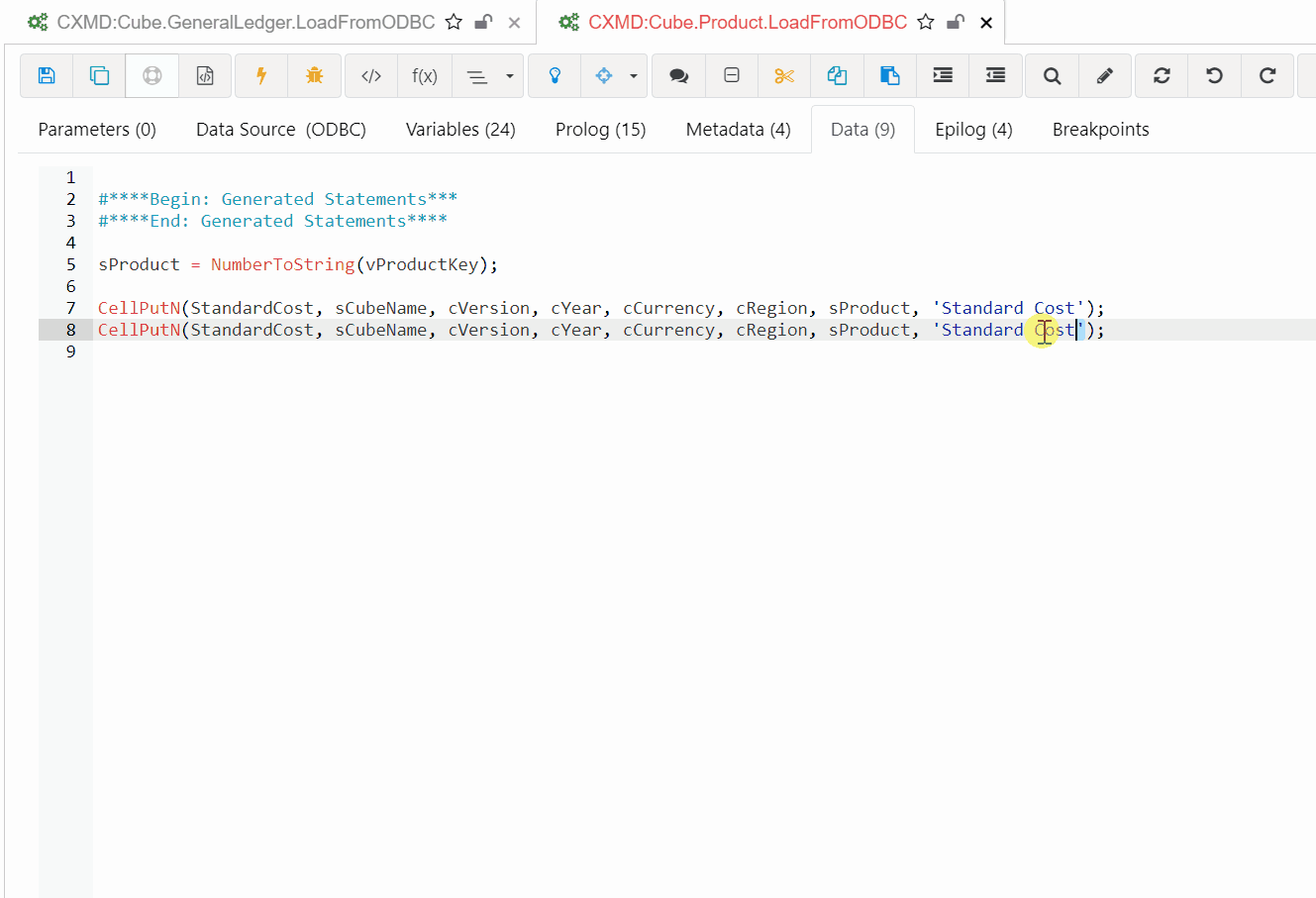This screenshot has width=1316, height=898.
Task: Open the Prolog (15) tab
Action: [x=600, y=130]
